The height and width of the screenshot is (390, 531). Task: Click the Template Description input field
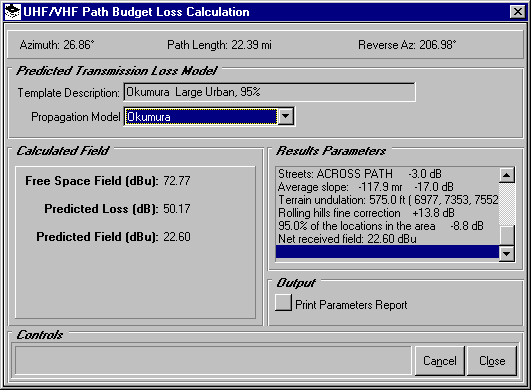(x=270, y=92)
